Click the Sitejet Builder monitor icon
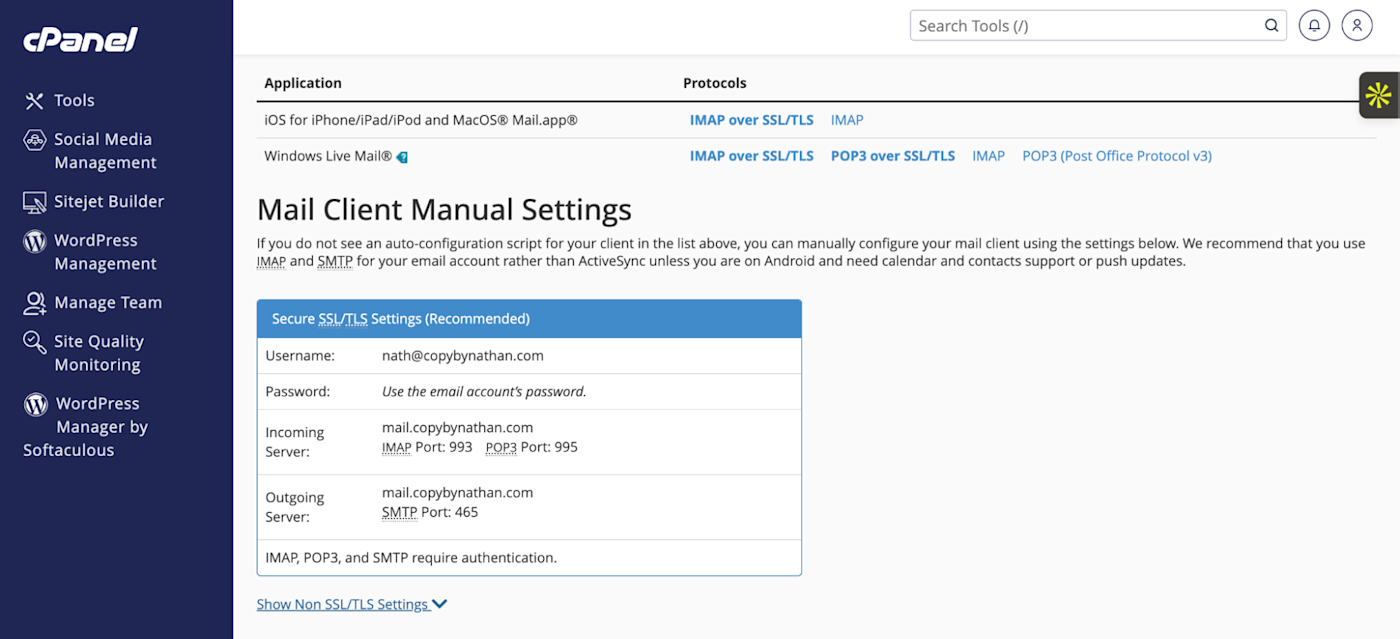 tap(35, 202)
